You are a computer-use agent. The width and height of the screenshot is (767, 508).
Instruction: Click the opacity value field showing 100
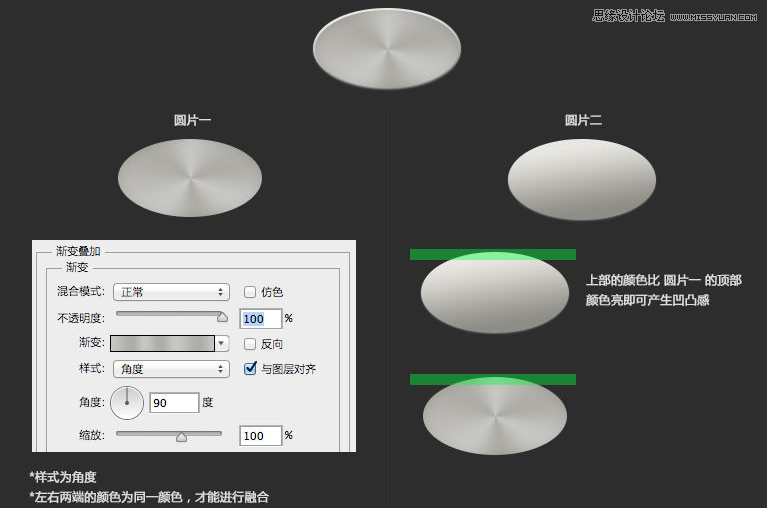coord(261,319)
